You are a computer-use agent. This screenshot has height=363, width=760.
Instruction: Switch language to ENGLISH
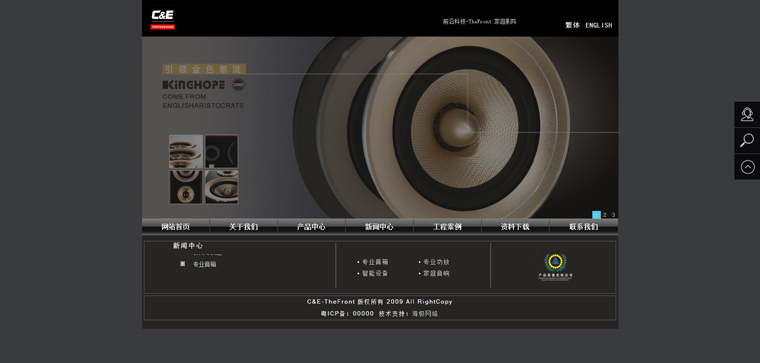click(599, 25)
